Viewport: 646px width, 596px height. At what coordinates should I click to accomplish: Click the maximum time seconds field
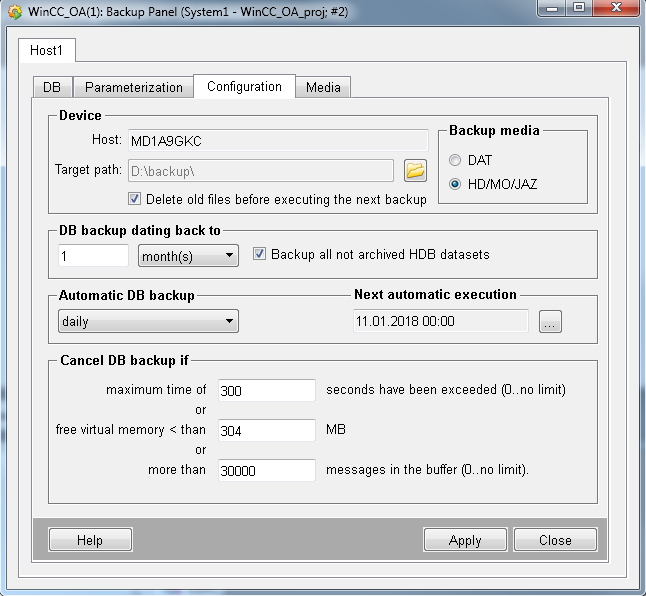266,390
